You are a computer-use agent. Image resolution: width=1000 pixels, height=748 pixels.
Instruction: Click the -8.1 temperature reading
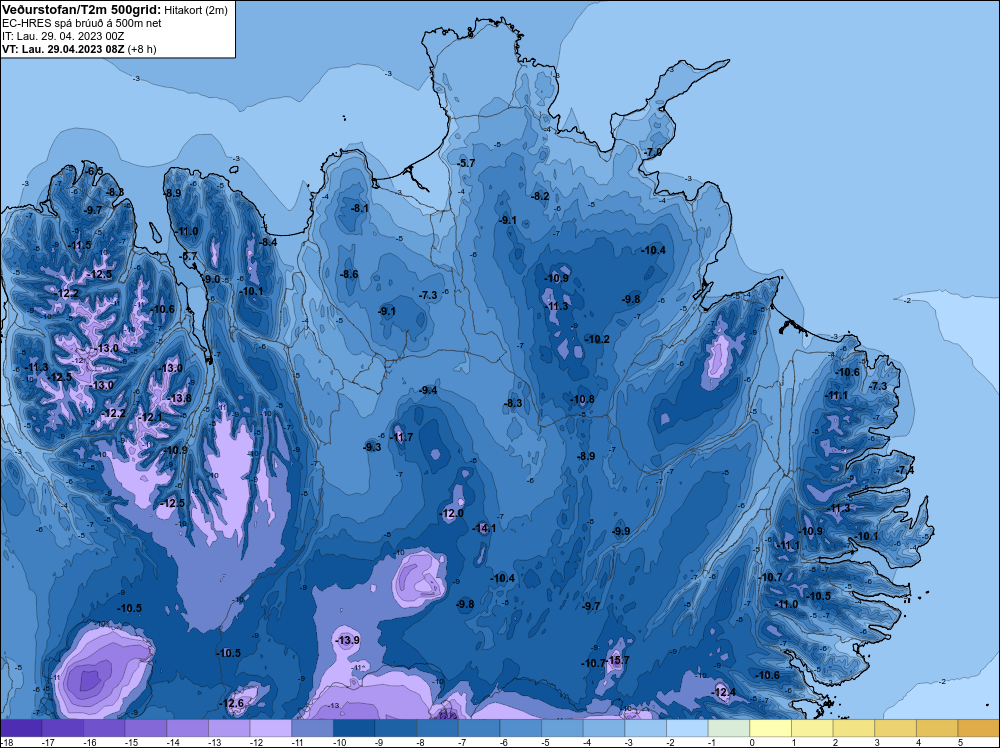[360, 208]
